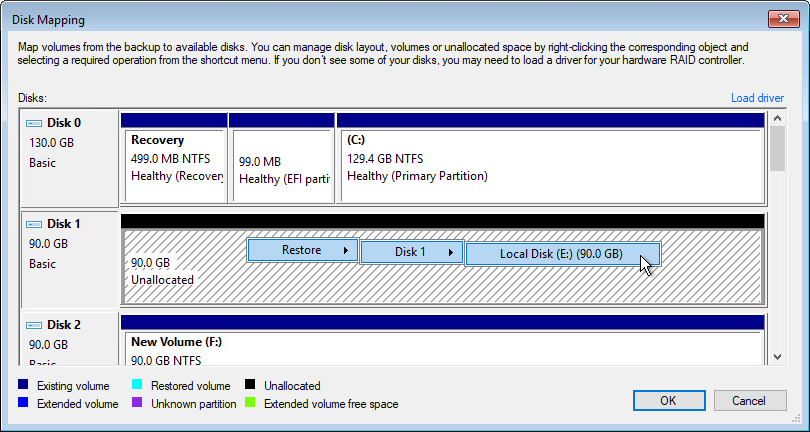Image resolution: width=810 pixels, height=432 pixels.
Task: Click the Disk 1 submenu arrow
Action: [450, 253]
